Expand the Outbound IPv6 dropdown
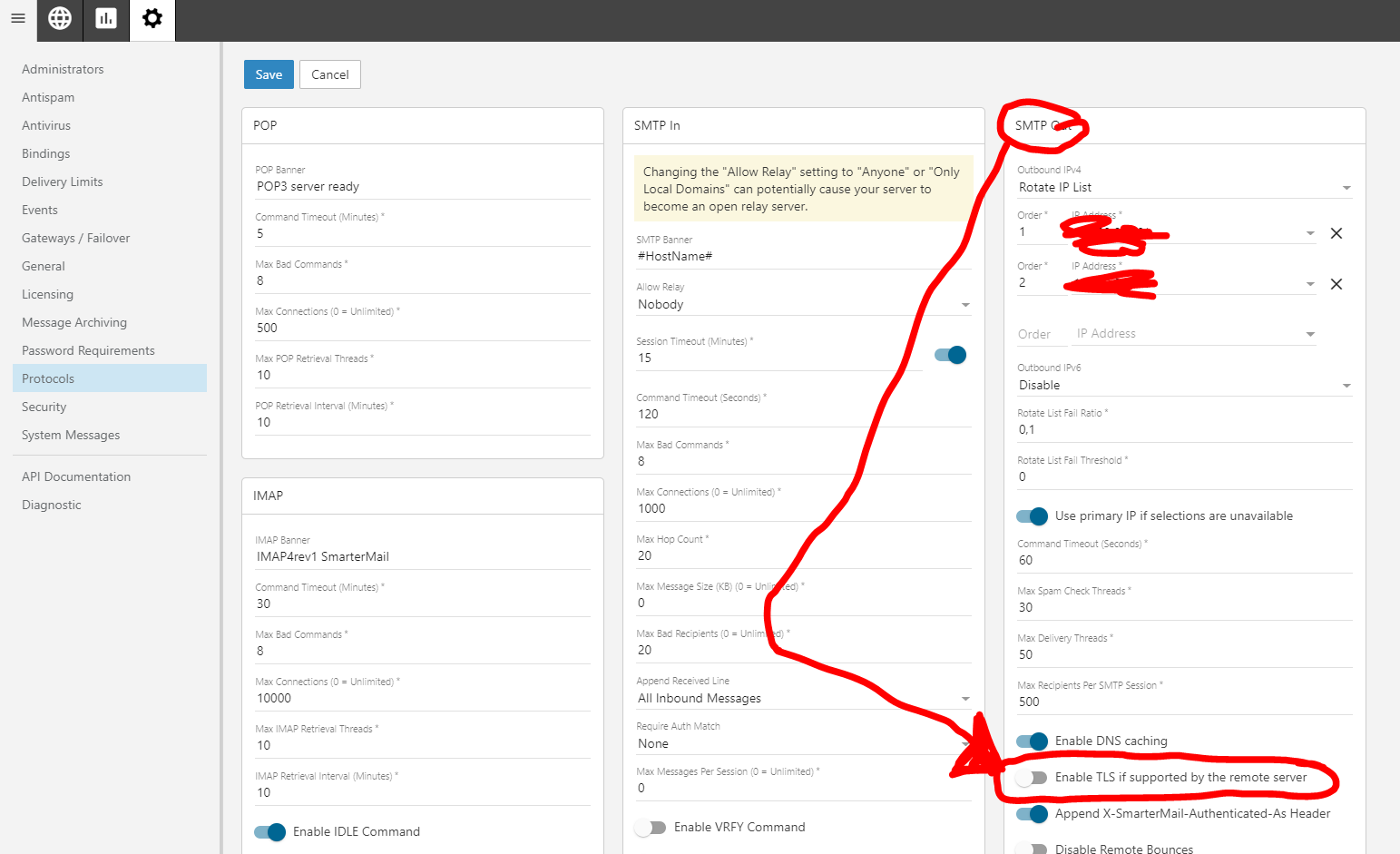Screen dimensions: 1400x854 (x=1184, y=386)
